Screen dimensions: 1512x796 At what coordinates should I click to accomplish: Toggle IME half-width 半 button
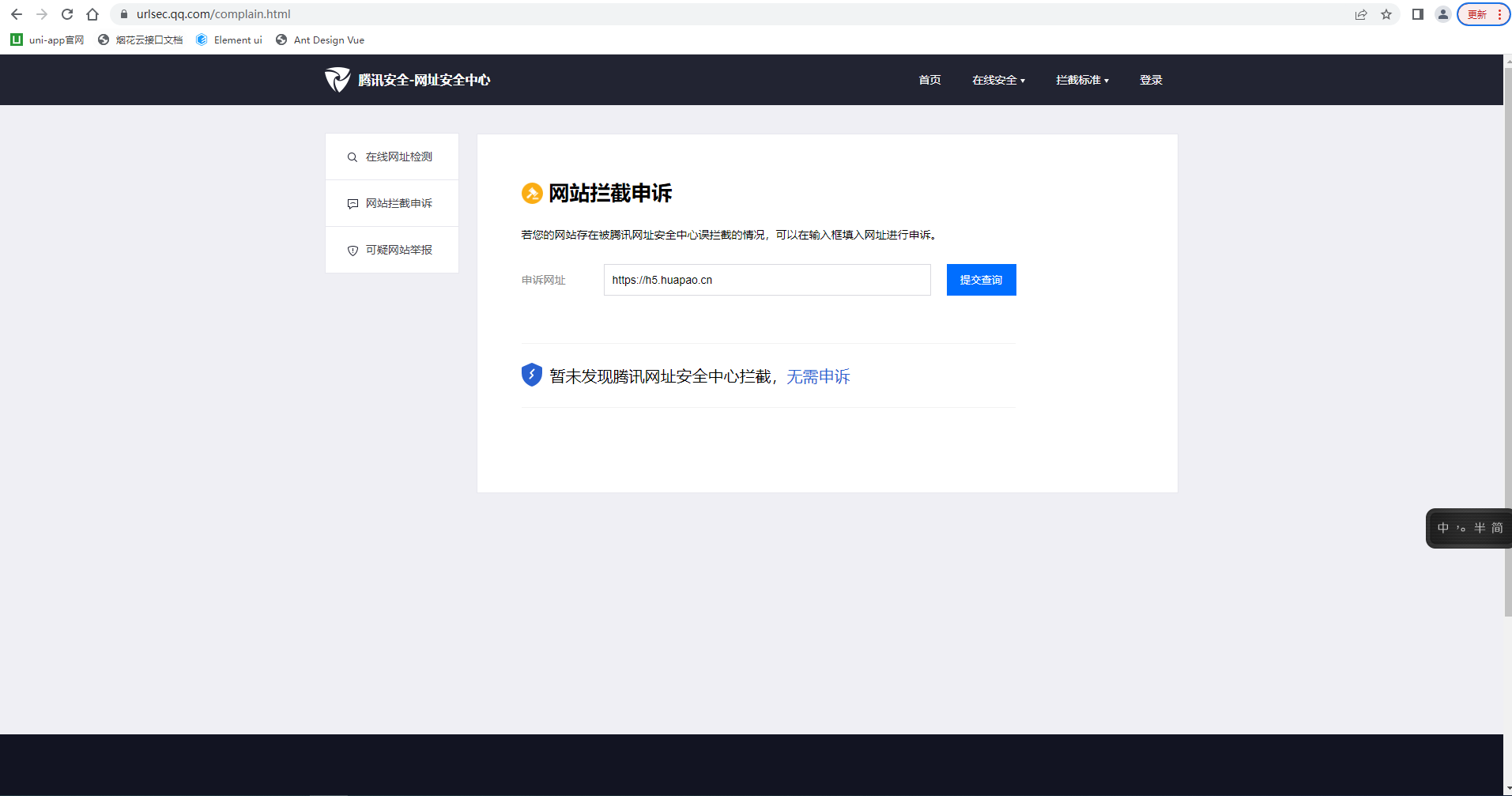(x=1480, y=528)
